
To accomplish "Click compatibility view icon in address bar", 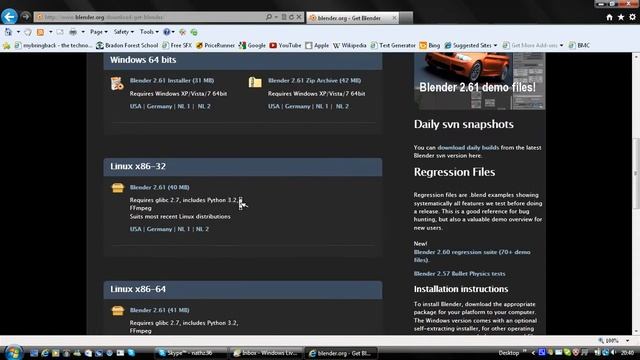I will (284, 17).
